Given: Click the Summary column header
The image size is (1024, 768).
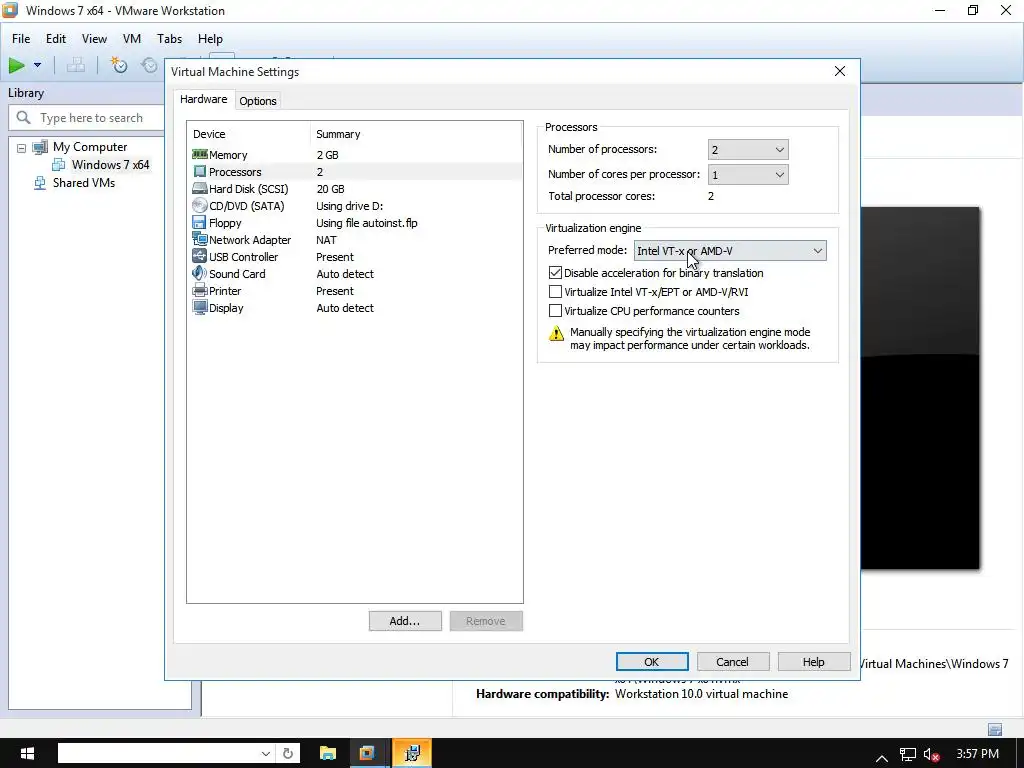Looking at the screenshot, I should click(x=417, y=134).
